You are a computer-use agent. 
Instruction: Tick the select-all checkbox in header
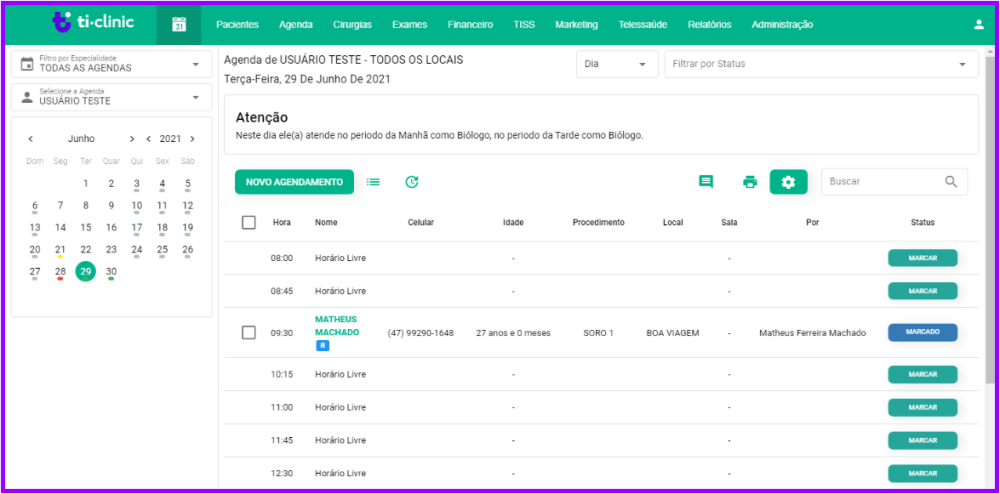(x=249, y=222)
